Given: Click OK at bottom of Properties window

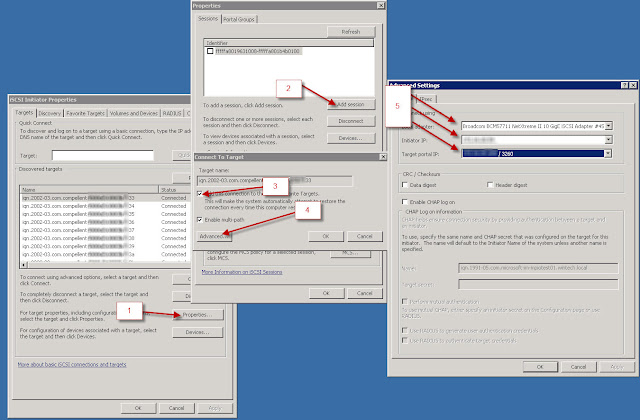Looking at the screenshot, I should pos(327,293).
